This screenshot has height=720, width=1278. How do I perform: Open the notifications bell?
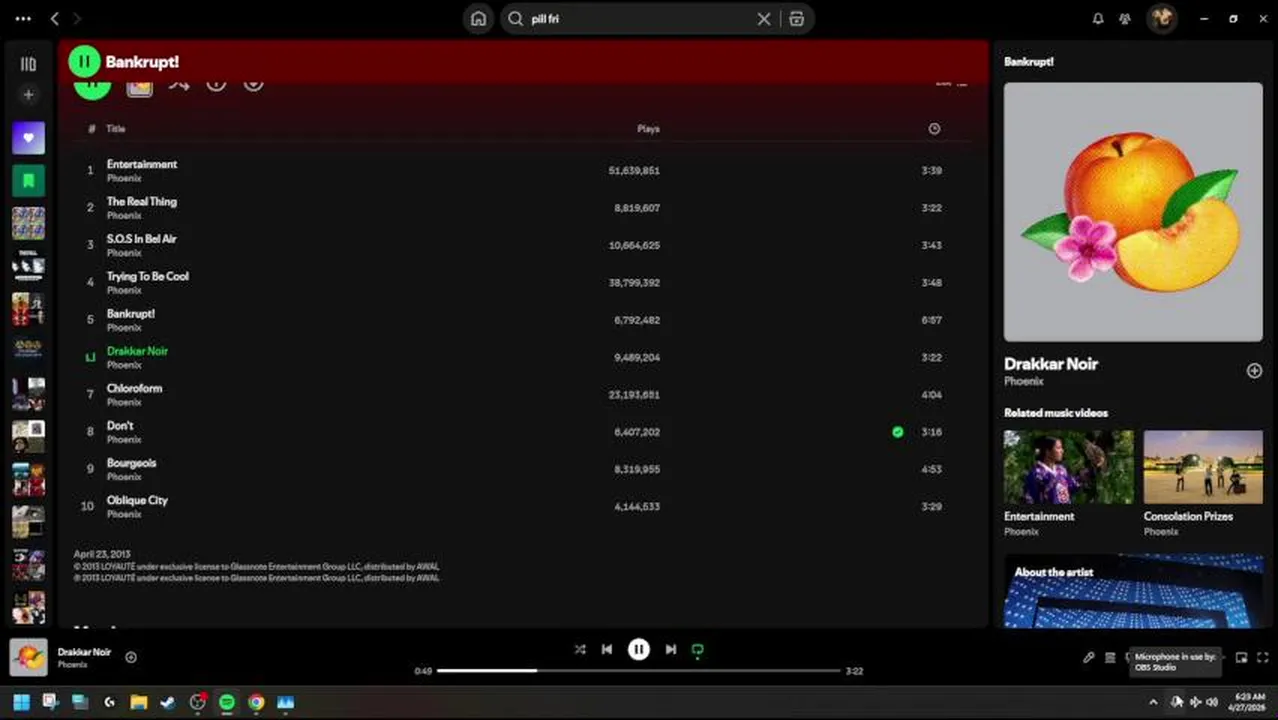(1098, 18)
